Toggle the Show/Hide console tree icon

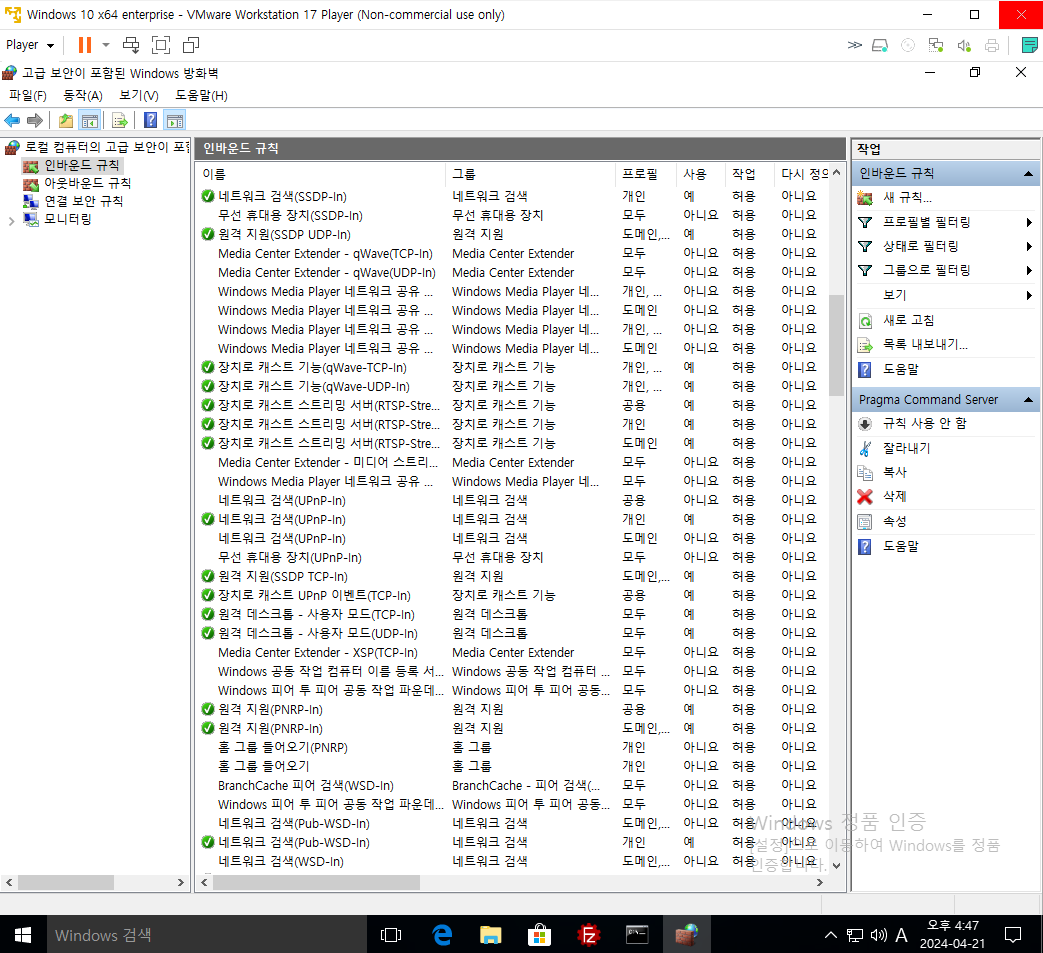coord(90,120)
